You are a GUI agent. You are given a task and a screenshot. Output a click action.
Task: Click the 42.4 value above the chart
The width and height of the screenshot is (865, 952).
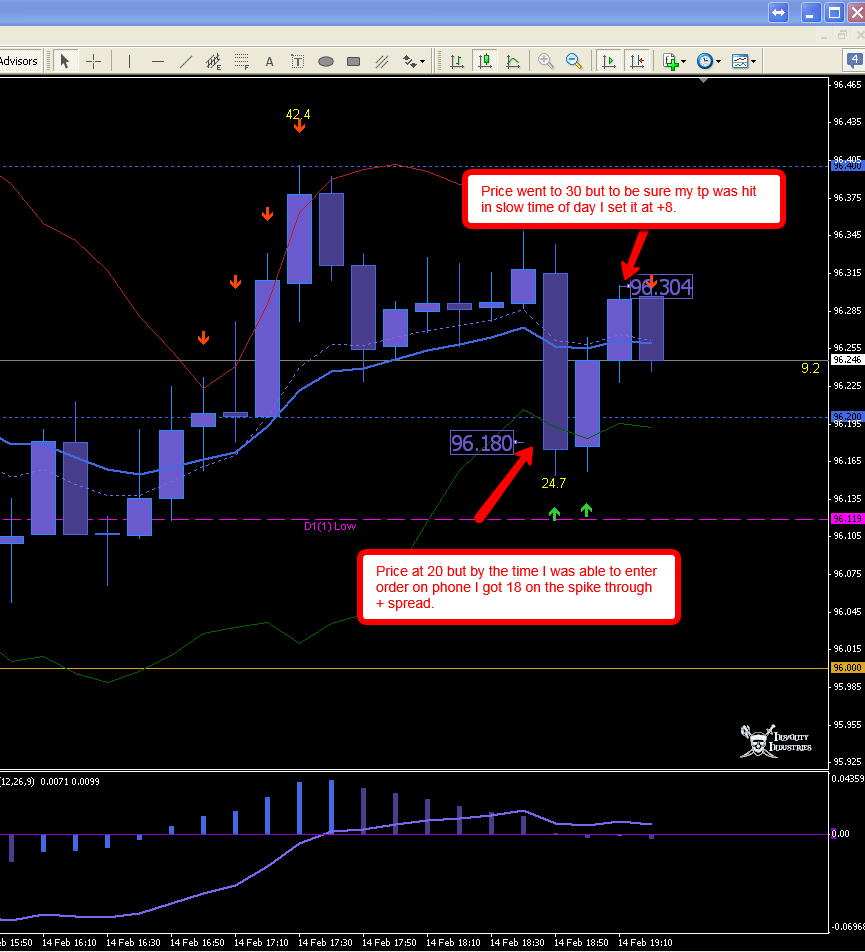point(298,114)
